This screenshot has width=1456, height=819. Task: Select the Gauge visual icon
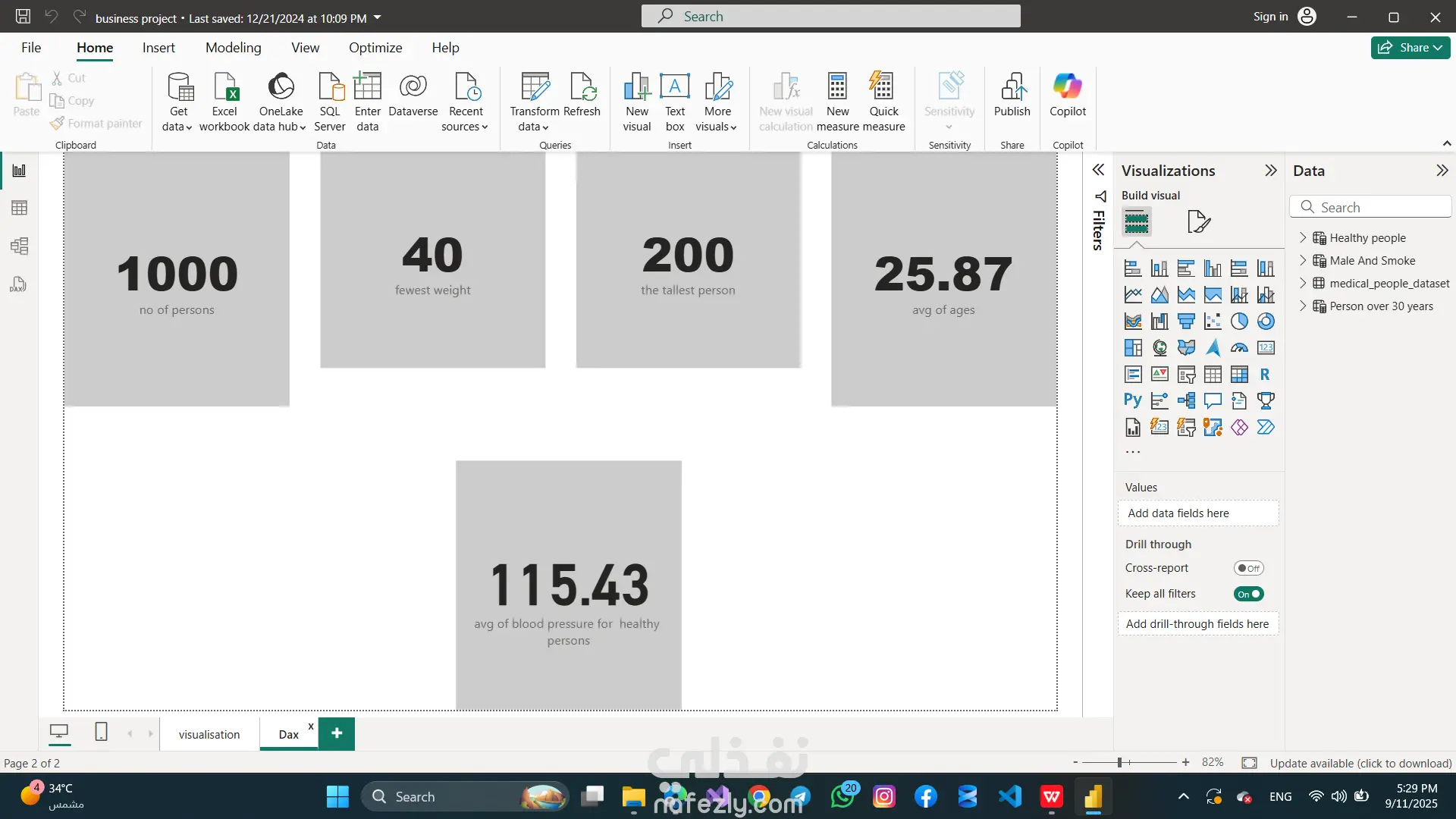[1239, 348]
